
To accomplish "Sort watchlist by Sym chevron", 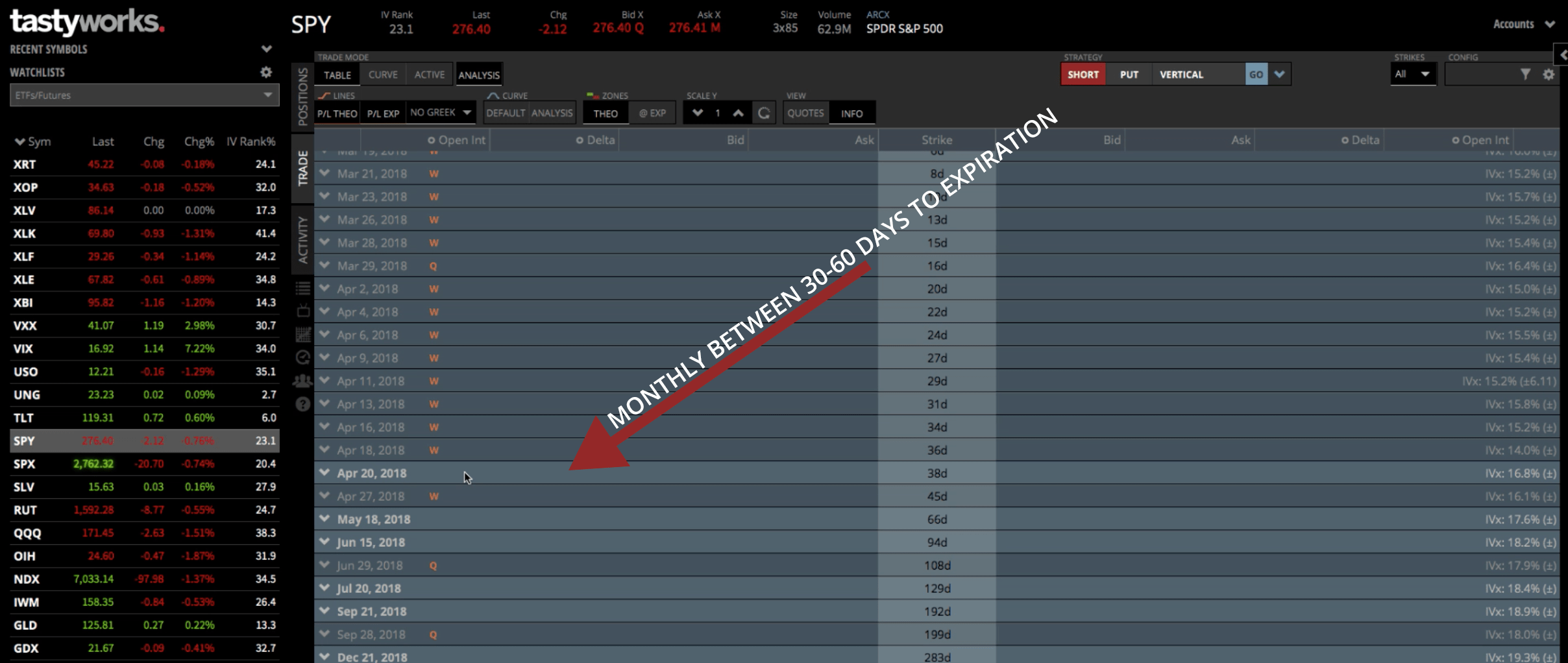I will pos(19,141).
